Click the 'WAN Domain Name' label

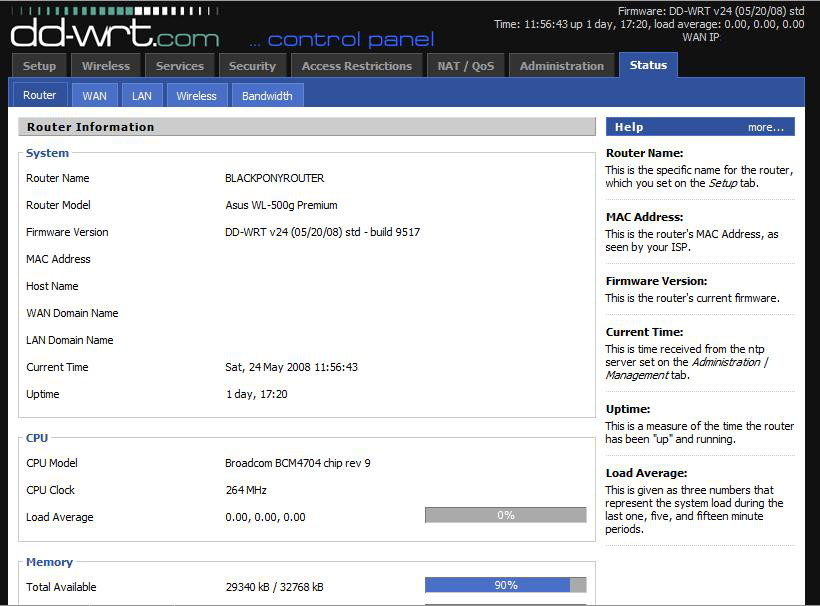click(72, 313)
